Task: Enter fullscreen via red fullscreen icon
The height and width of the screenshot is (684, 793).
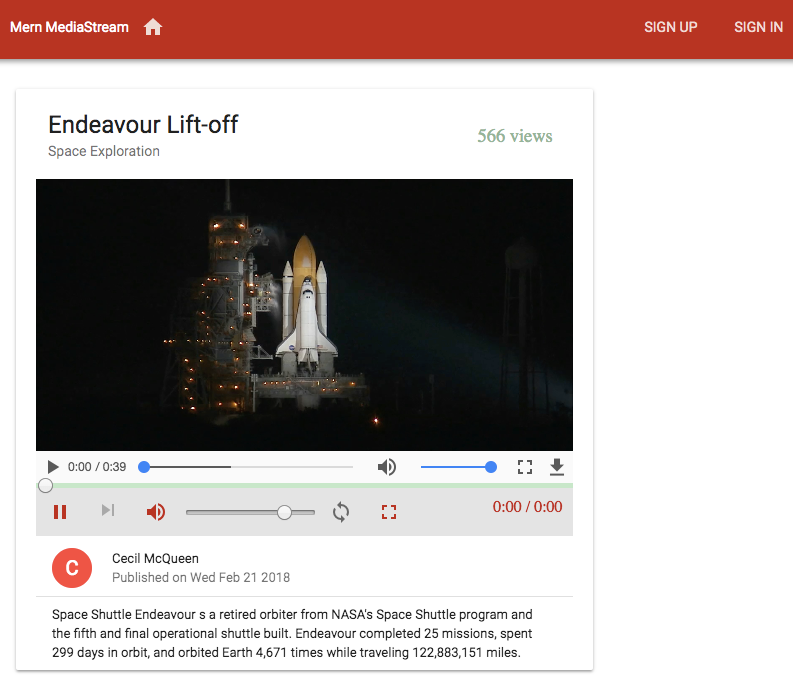Action: [389, 512]
